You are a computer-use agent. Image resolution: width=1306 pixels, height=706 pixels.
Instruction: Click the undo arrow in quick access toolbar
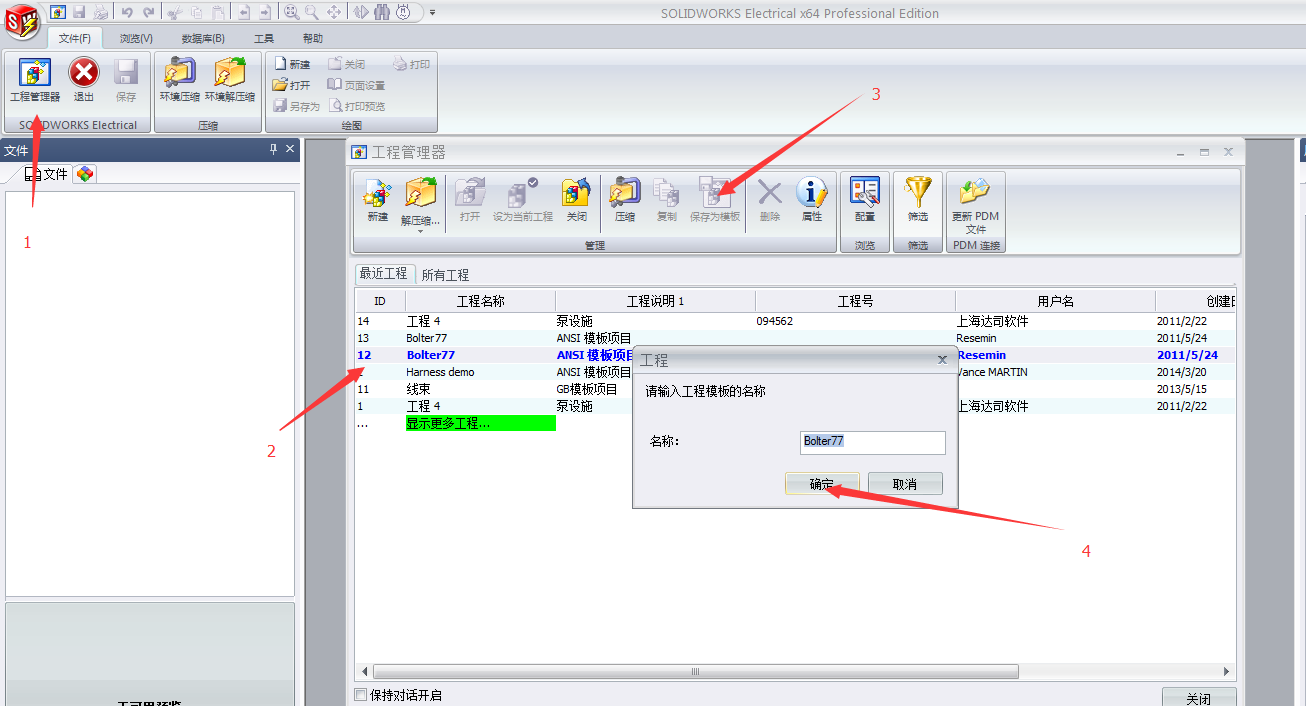click(127, 12)
